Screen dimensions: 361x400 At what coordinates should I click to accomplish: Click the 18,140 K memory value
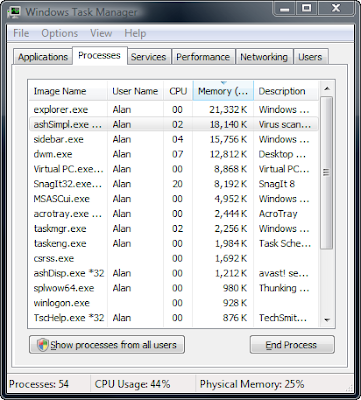(x=228, y=124)
